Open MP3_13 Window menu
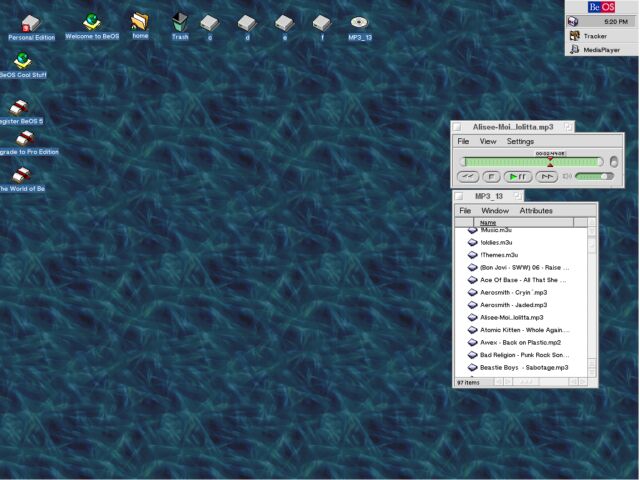 (495, 211)
